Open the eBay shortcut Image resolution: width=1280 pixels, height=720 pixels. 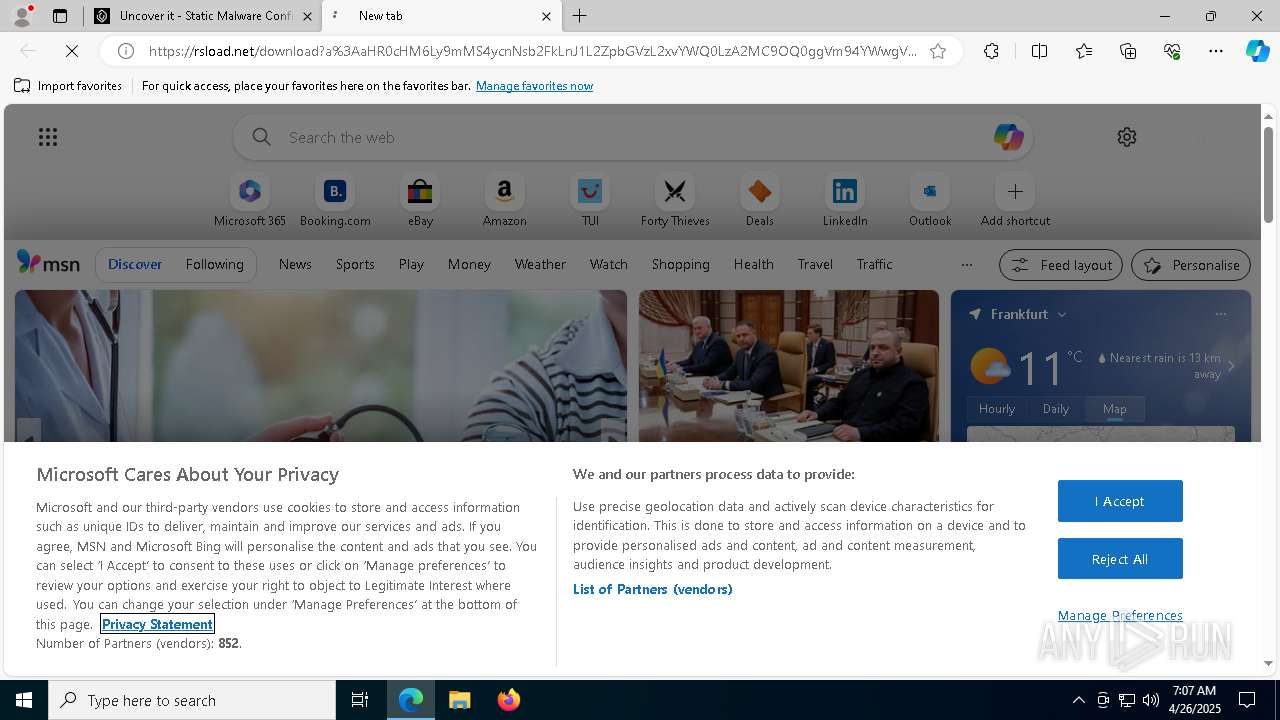tap(420, 202)
